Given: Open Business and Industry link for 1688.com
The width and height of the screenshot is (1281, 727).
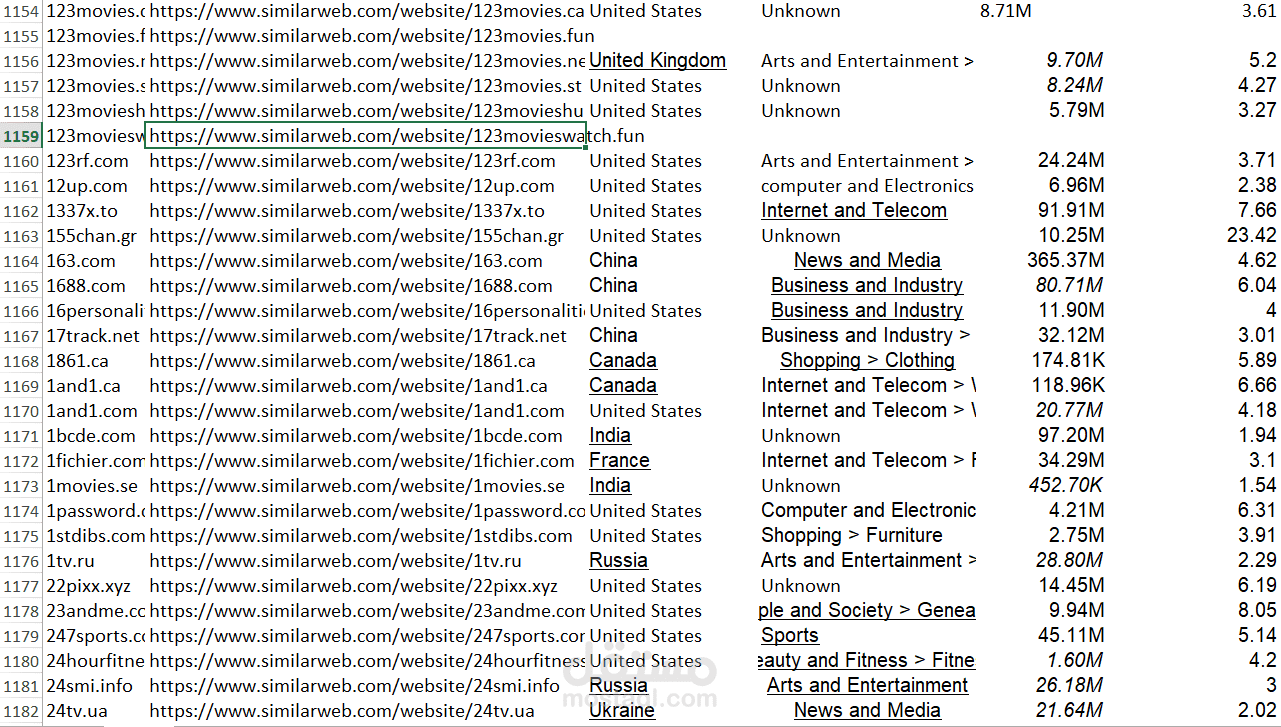Looking at the screenshot, I should pos(867,286).
